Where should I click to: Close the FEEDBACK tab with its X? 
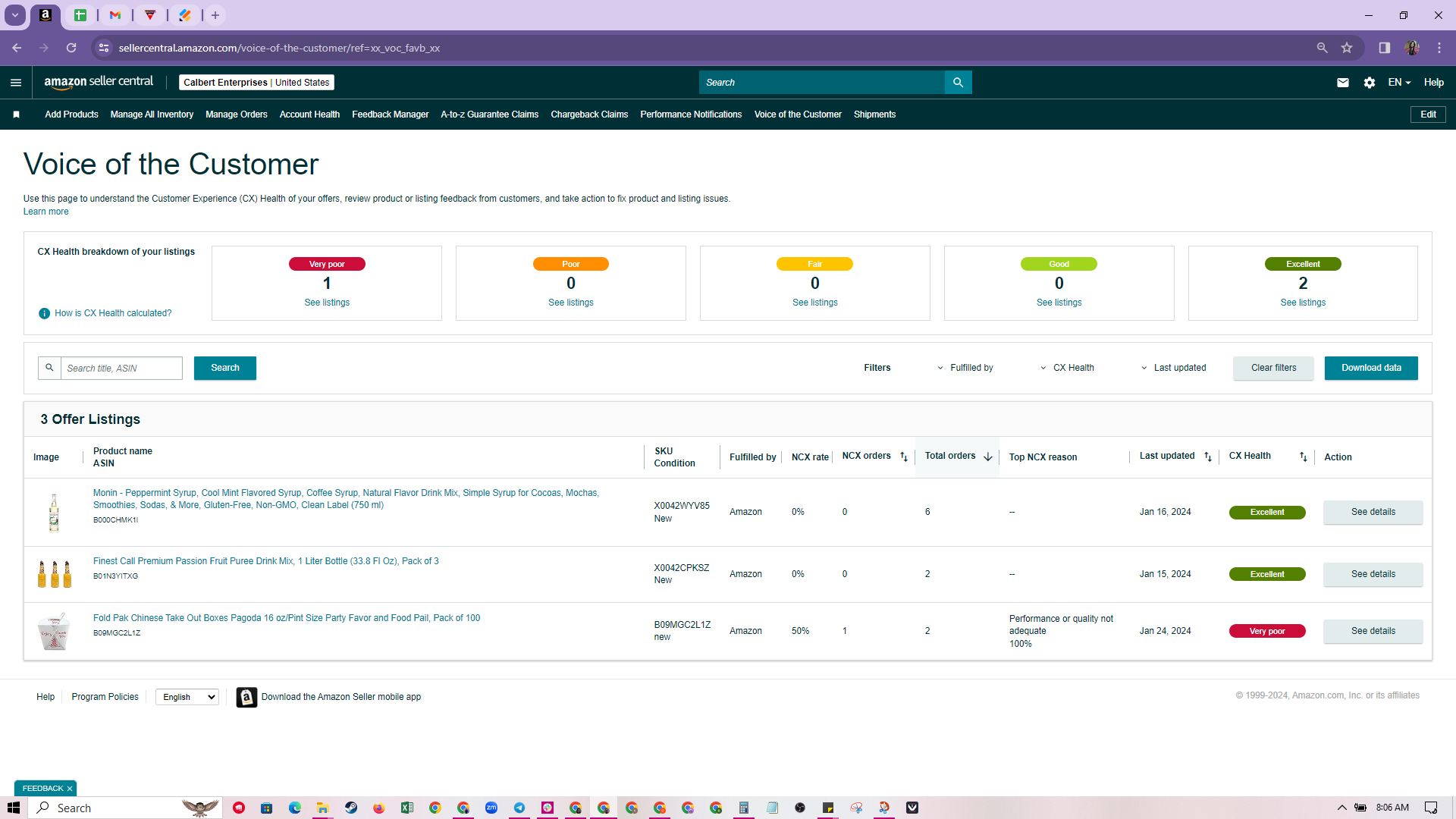pyautogui.click(x=70, y=789)
